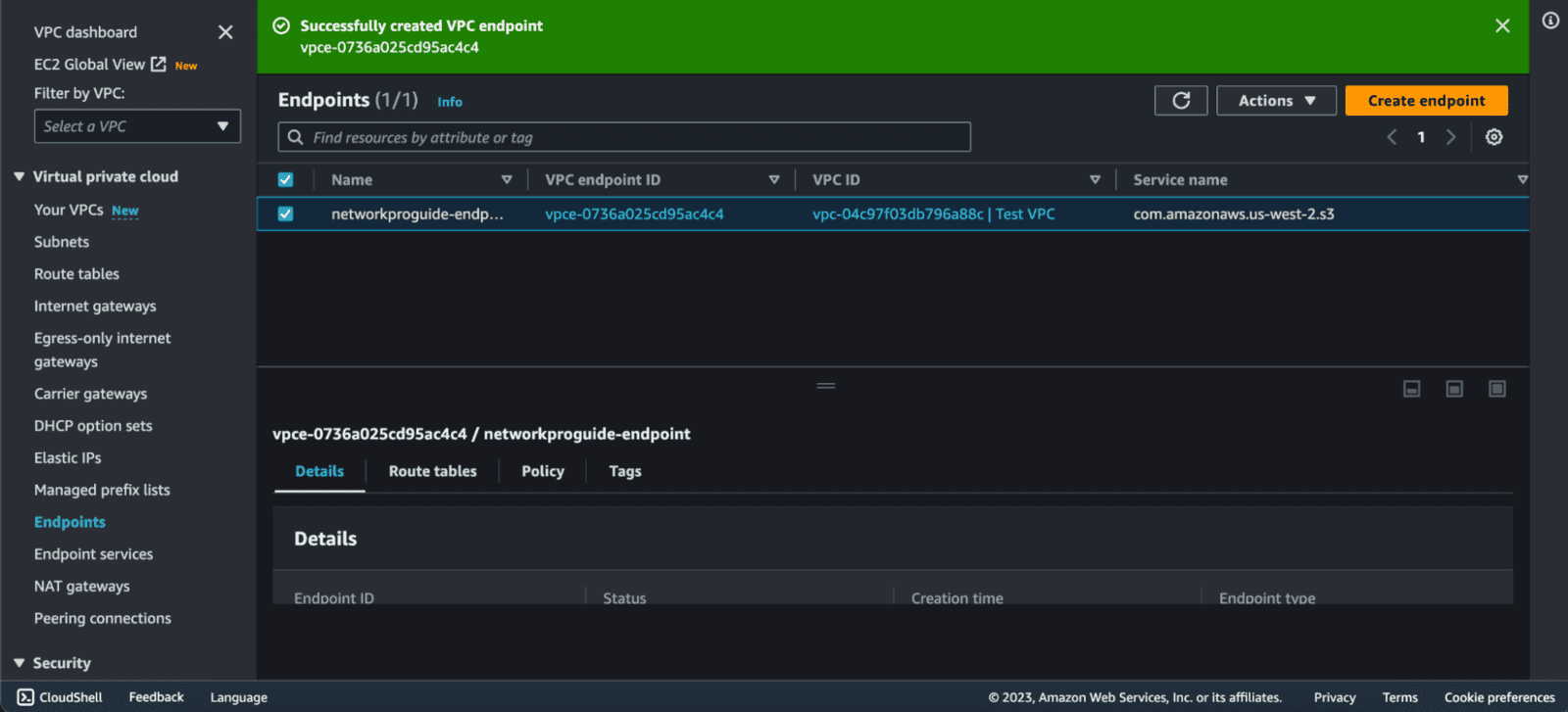
Task: Open the Select a VPC filter dropdown
Action: pos(137,126)
